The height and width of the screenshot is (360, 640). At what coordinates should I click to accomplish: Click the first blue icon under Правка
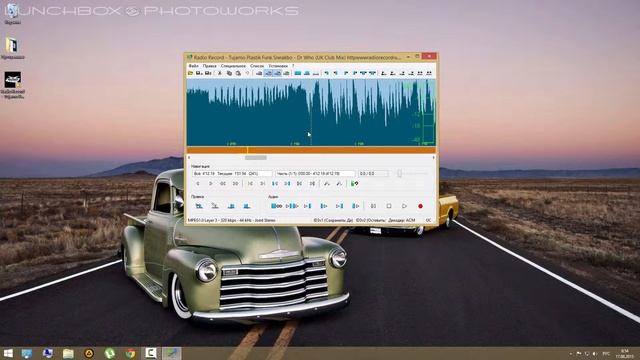[x=199, y=206]
